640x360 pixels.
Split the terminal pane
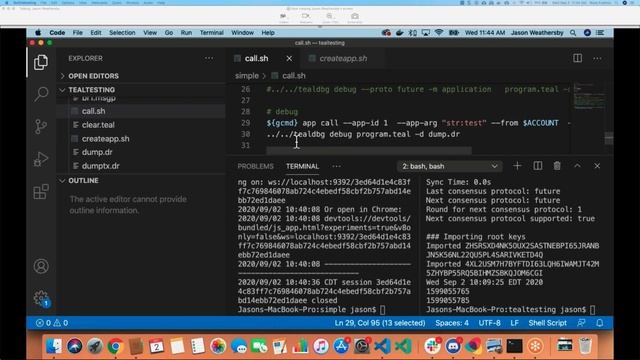point(538,166)
